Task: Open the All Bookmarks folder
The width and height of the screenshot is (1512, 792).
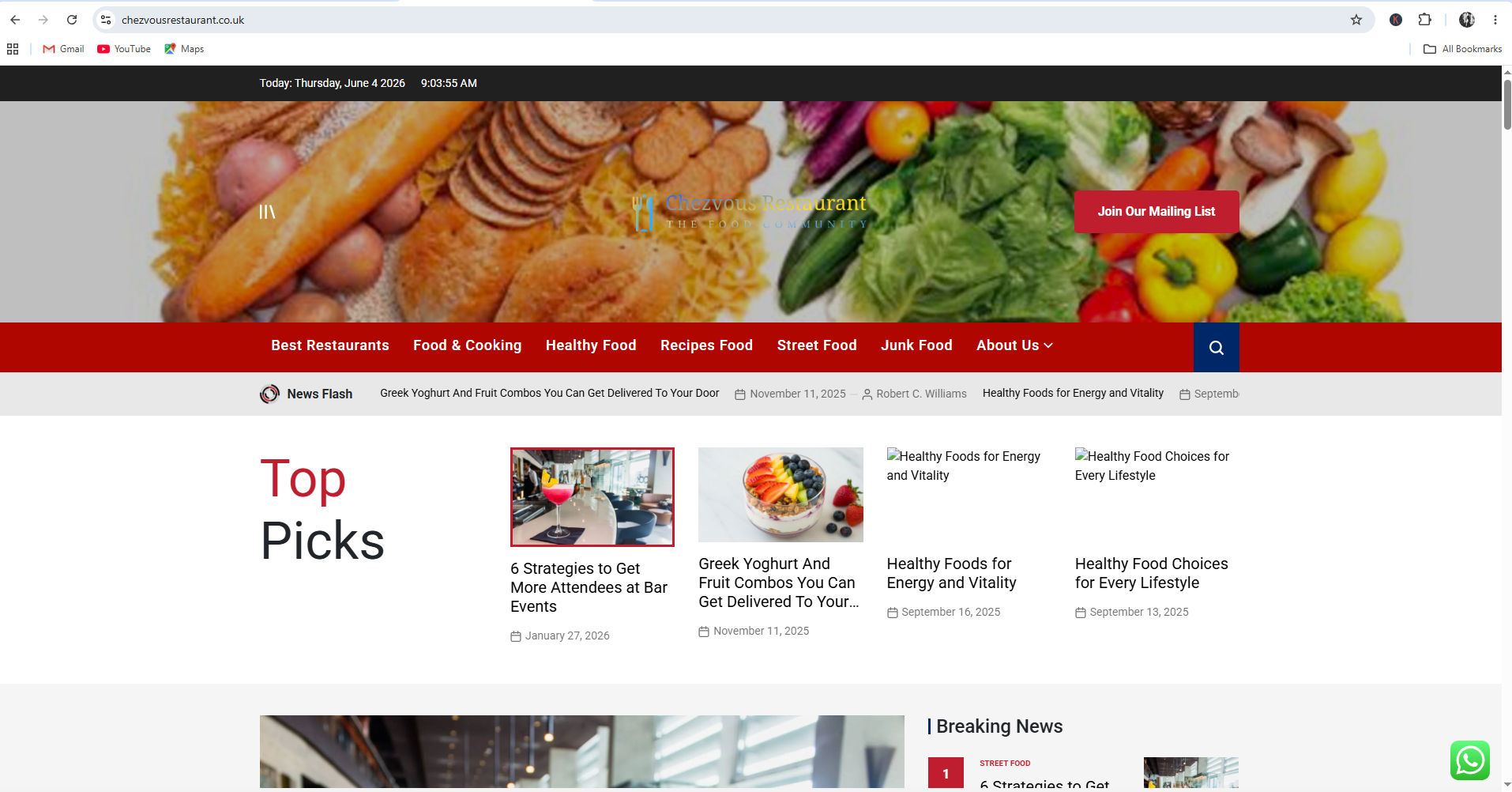Action: (x=1462, y=49)
